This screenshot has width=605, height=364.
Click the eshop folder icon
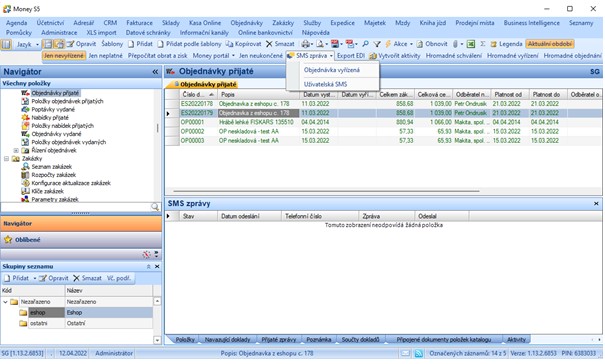pos(23,313)
